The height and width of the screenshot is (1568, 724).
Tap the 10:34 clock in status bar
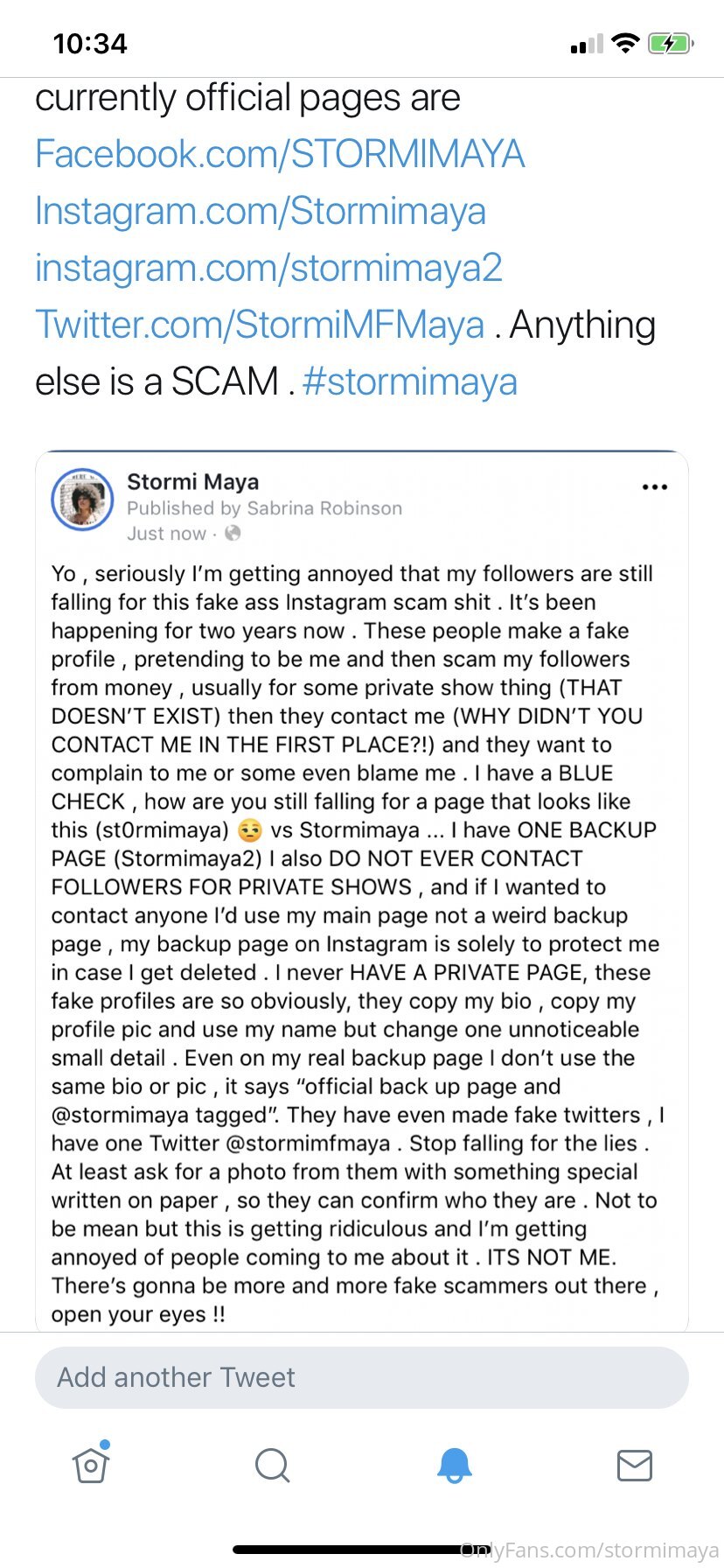[x=90, y=44]
